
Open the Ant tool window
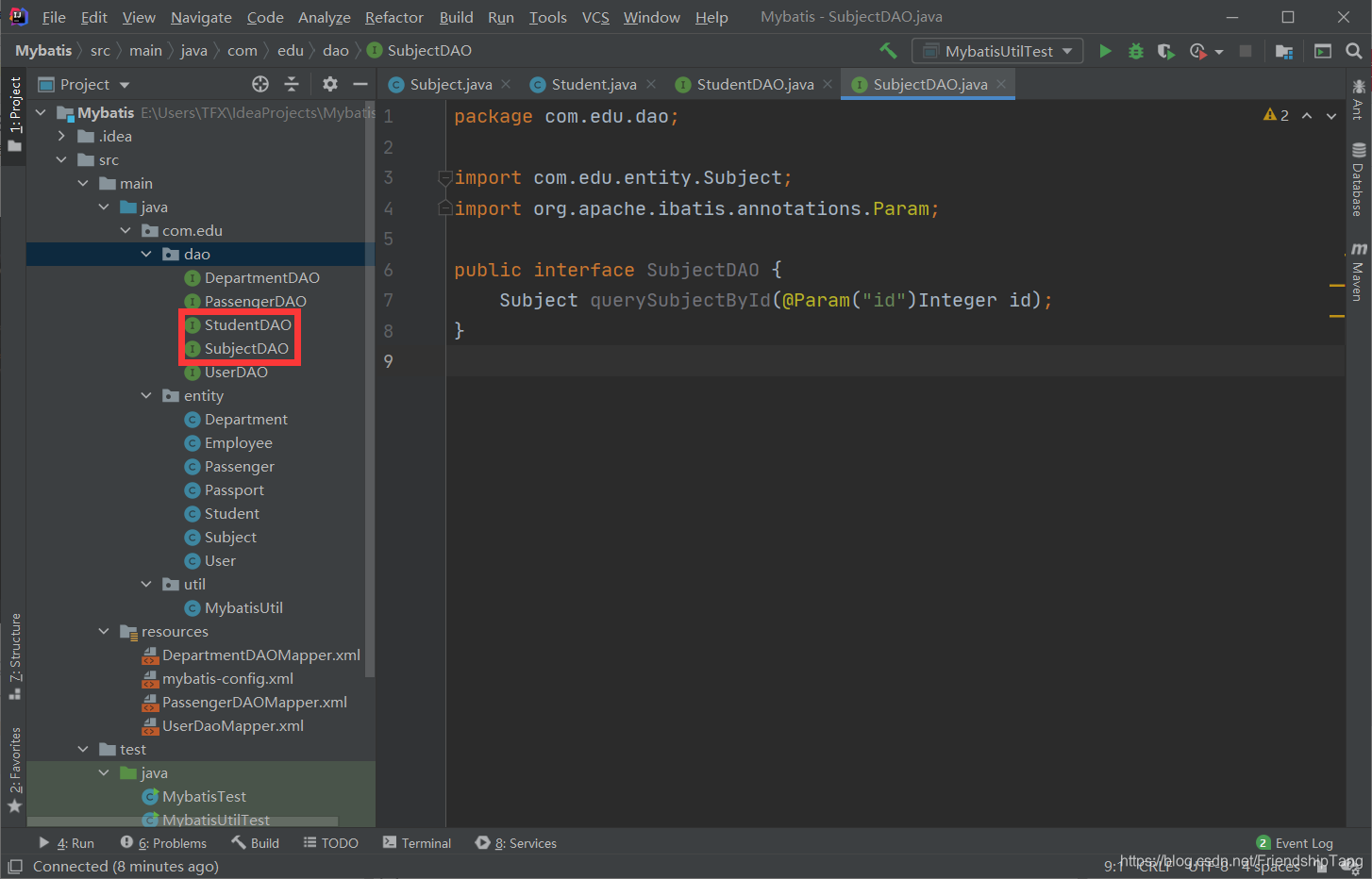(1358, 100)
